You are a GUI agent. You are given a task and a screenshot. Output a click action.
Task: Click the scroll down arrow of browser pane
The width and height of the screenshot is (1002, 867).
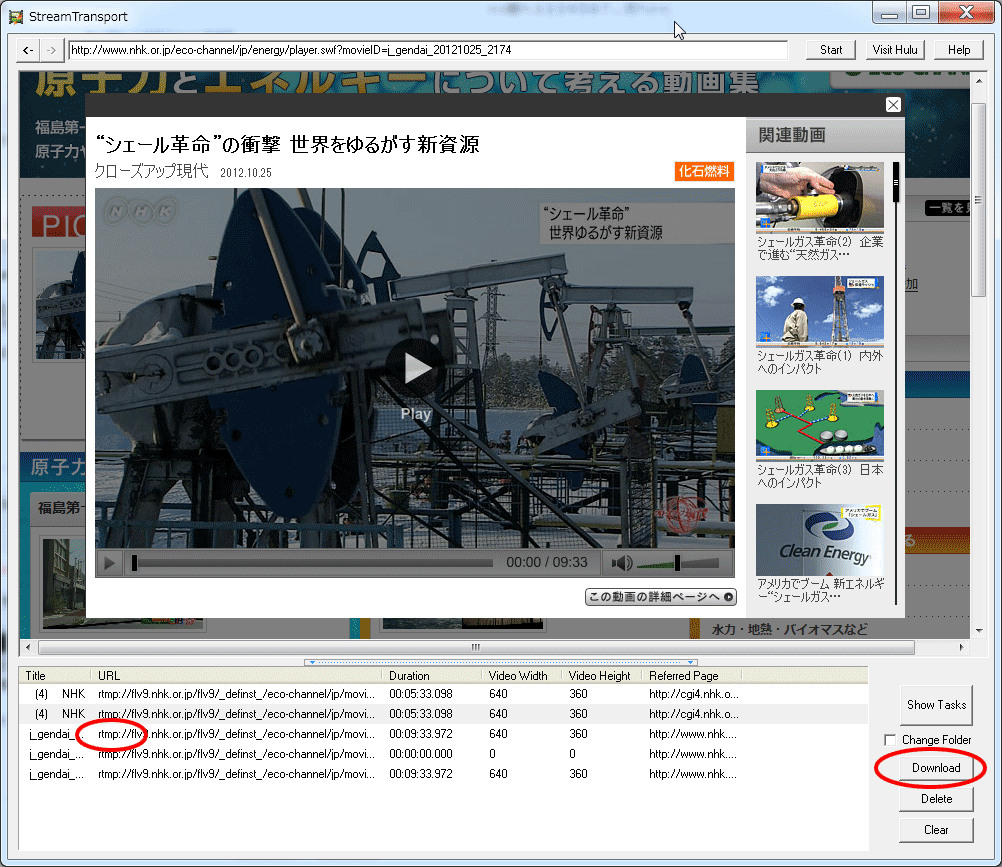tap(978, 631)
